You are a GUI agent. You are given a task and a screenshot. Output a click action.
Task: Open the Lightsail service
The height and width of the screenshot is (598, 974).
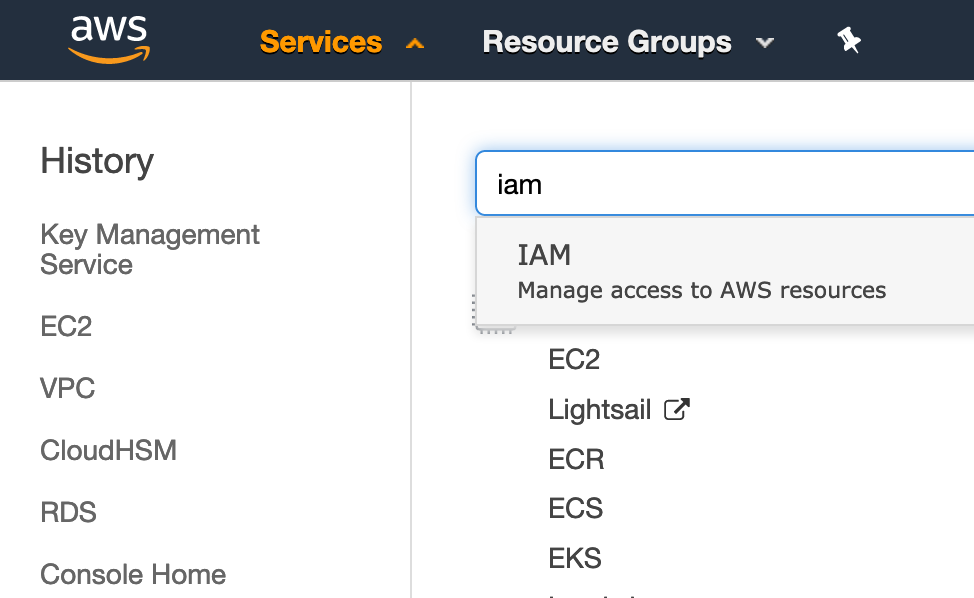pos(599,410)
